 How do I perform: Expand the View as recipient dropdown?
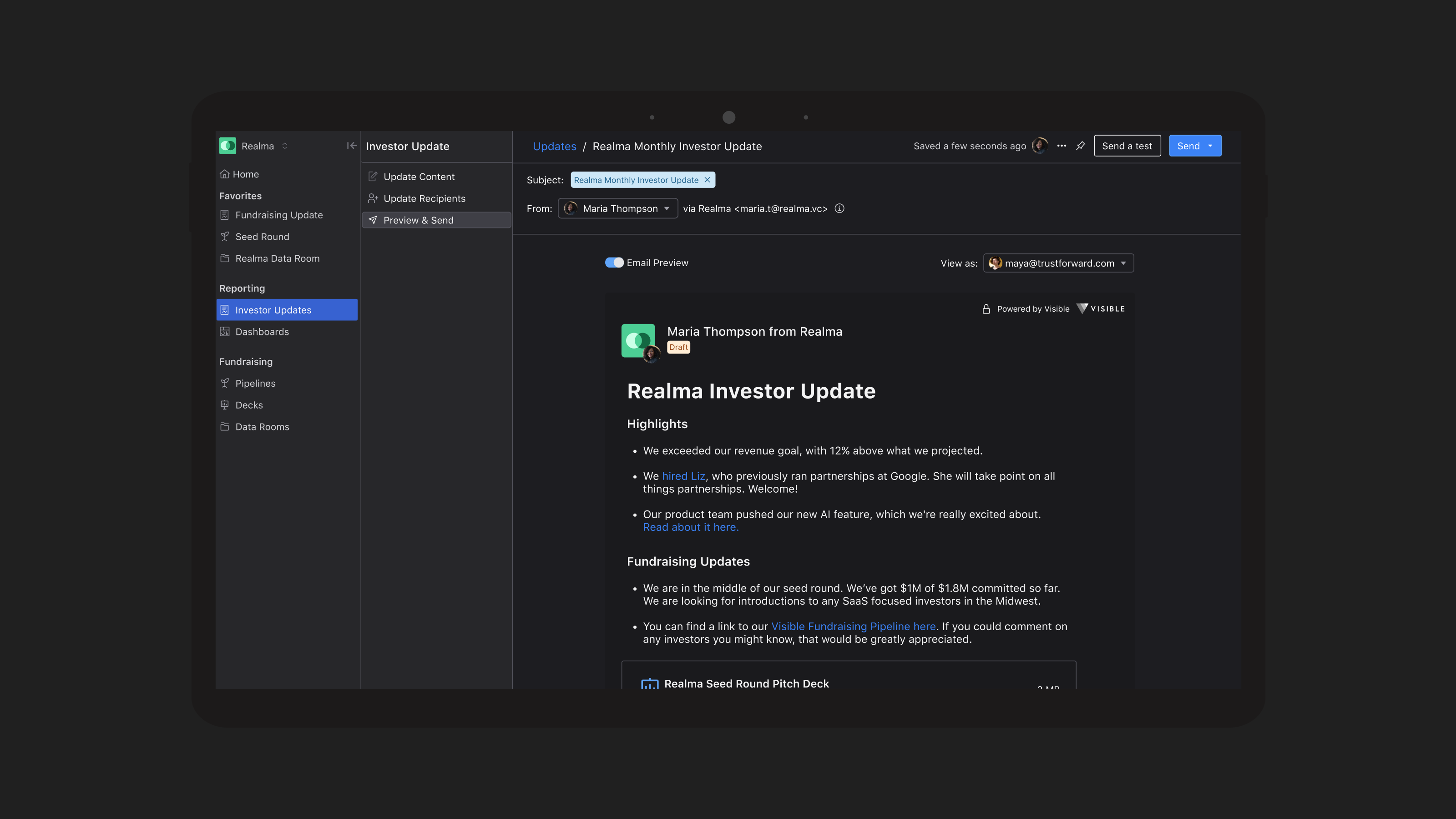pyautogui.click(x=1058, y=263)
